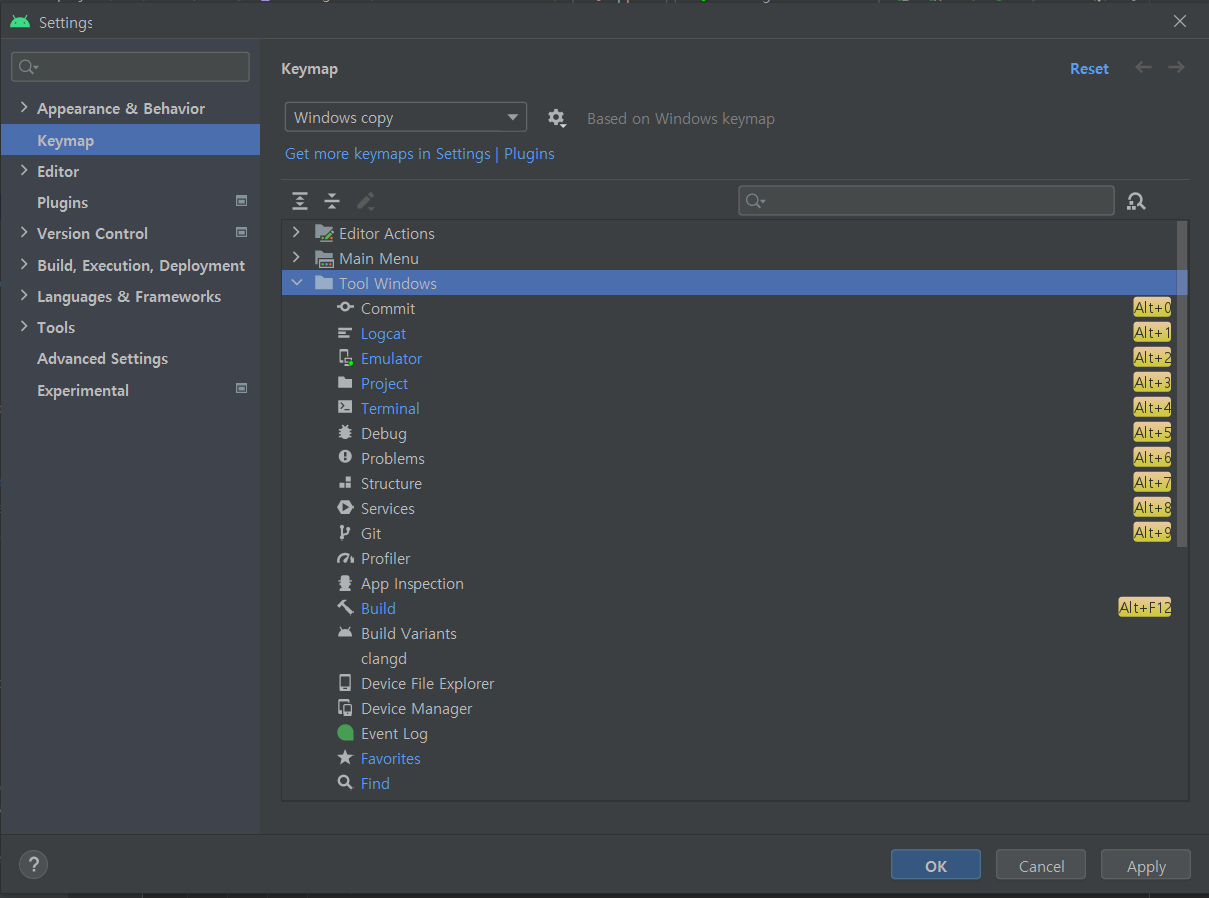Click the Logcat row icon
Viewport: 1209px width, 898px height.
point(345,333)
